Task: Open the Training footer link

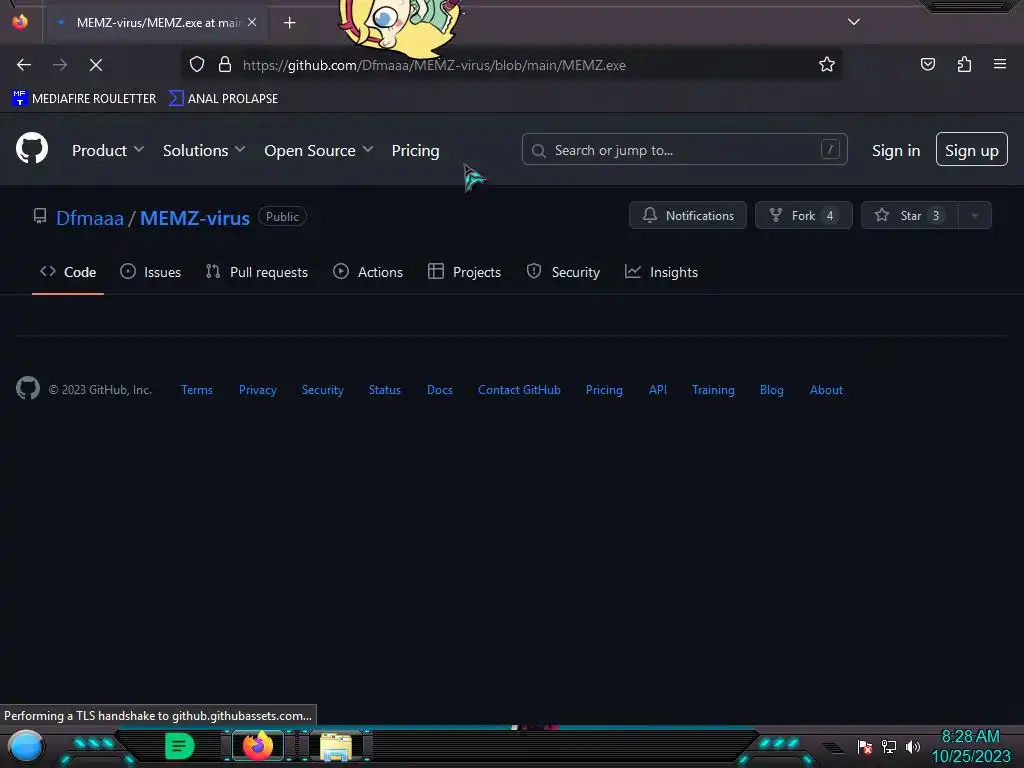Action: tap(713, 390)
